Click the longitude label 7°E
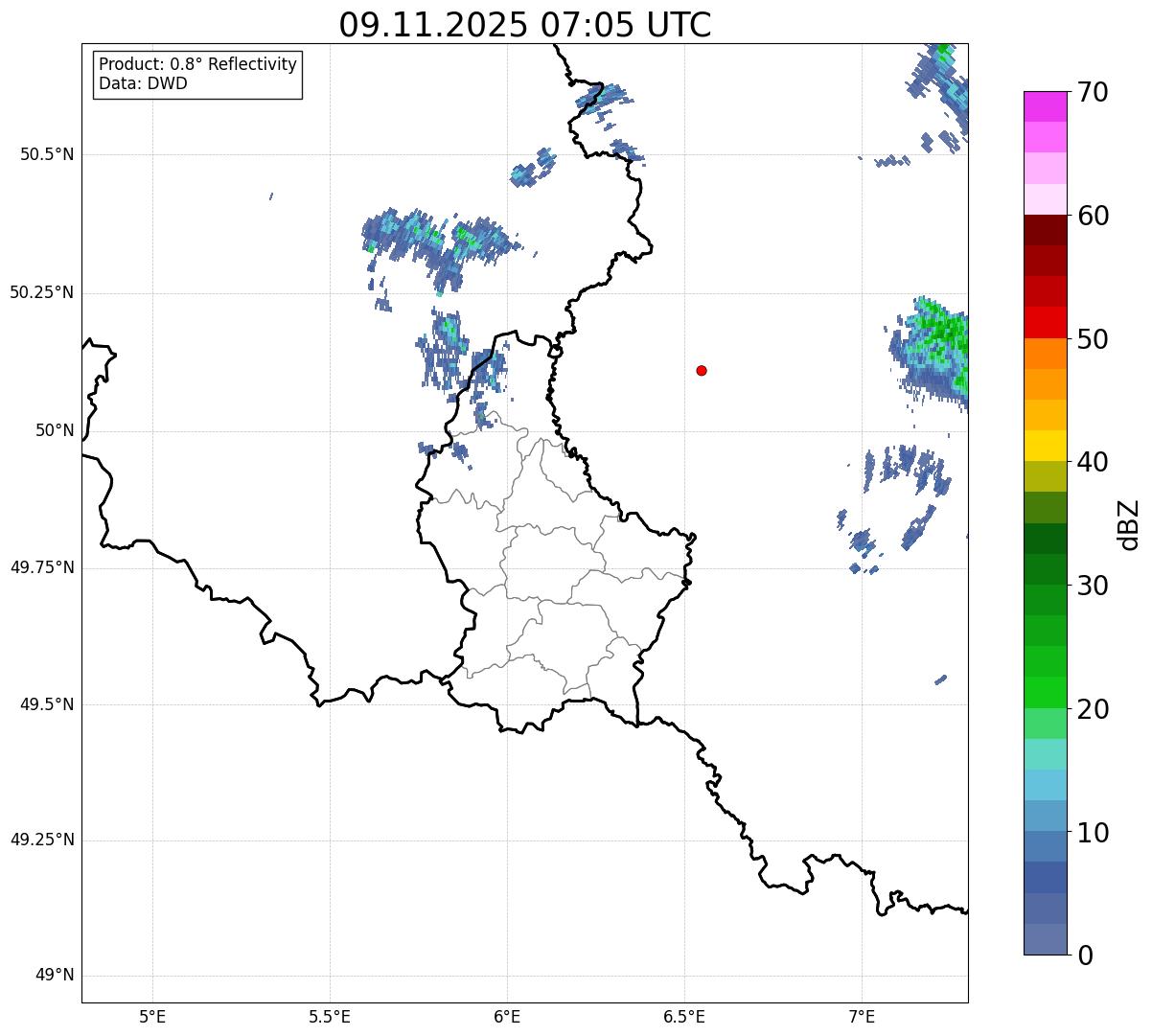Screen dimensions: 1152x1036 pyautogui.click(x=862, y=1017)
